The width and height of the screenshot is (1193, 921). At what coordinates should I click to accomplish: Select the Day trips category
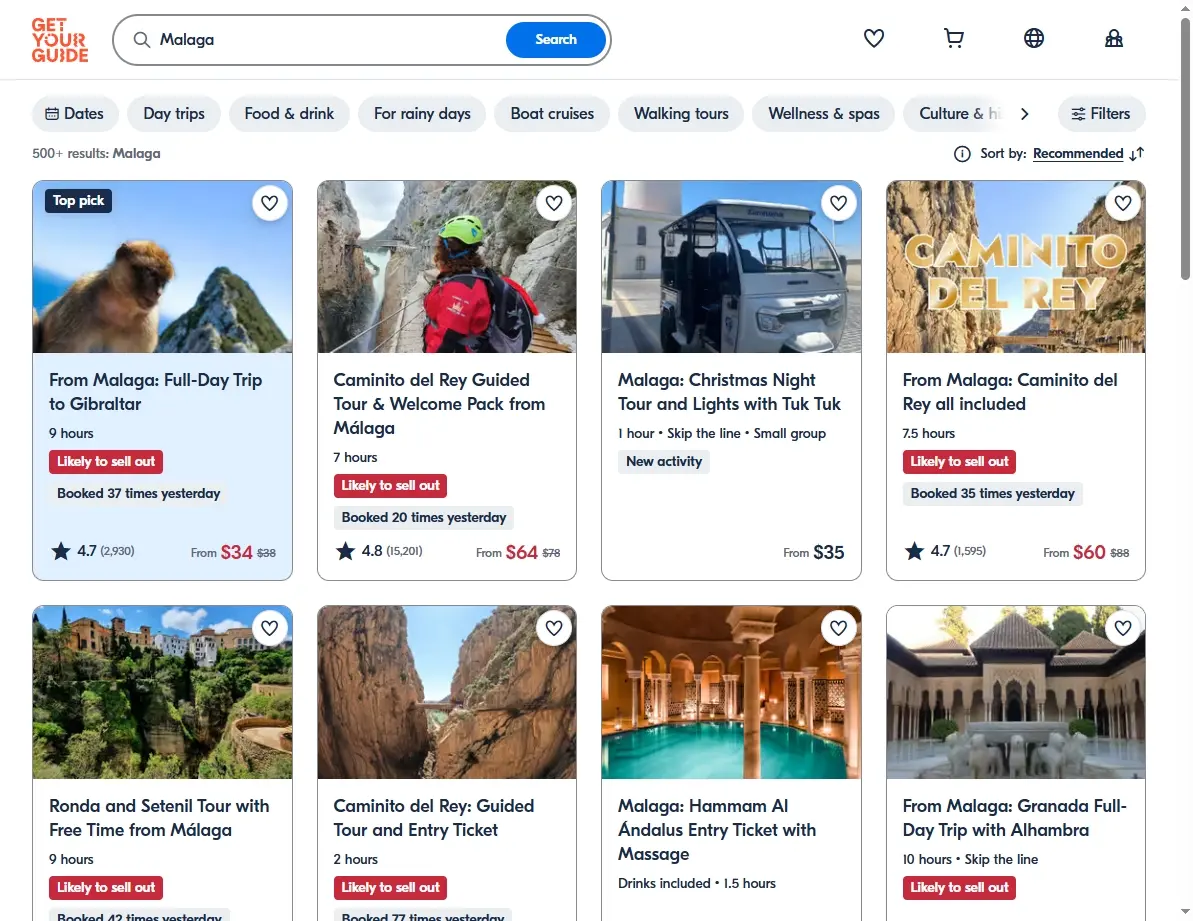pos(173,113)
